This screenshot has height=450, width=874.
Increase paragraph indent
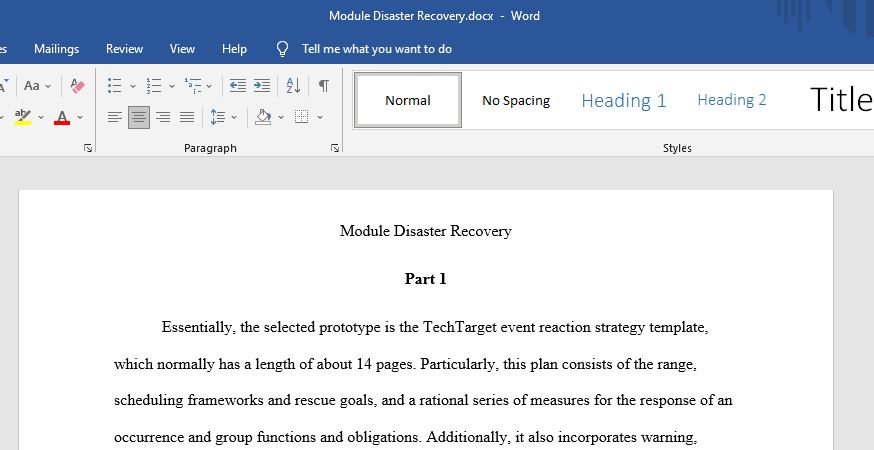tap(261, 86)
